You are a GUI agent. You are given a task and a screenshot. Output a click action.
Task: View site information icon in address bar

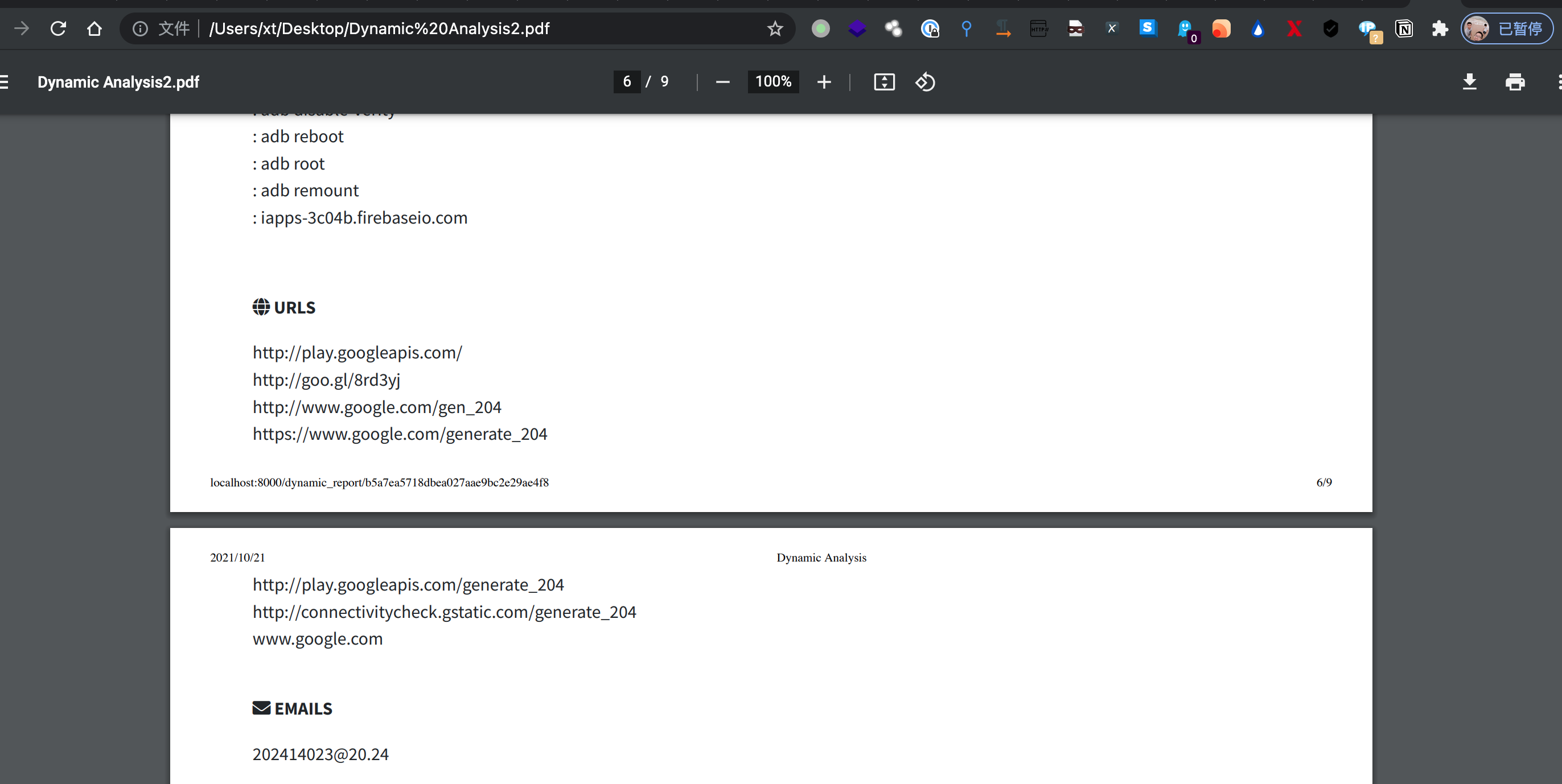[x=140, y=28]
